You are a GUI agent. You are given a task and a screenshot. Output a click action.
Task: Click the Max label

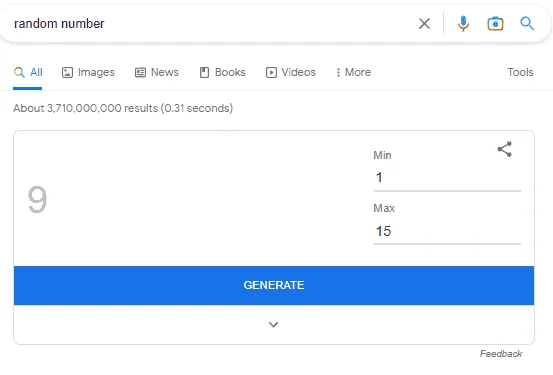point(384,208)
